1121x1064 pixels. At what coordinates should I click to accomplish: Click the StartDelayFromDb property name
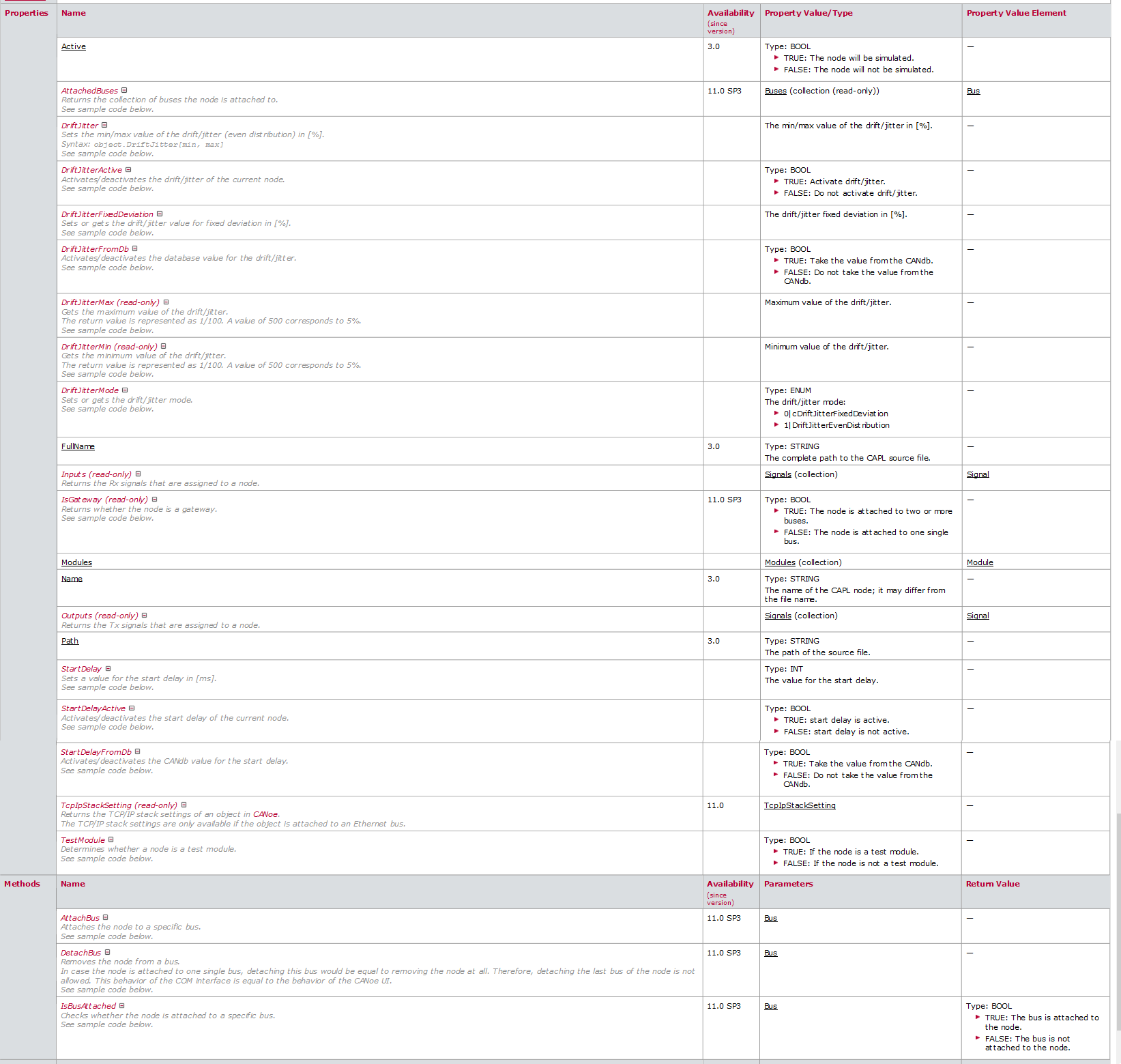(x=96, y=752)
